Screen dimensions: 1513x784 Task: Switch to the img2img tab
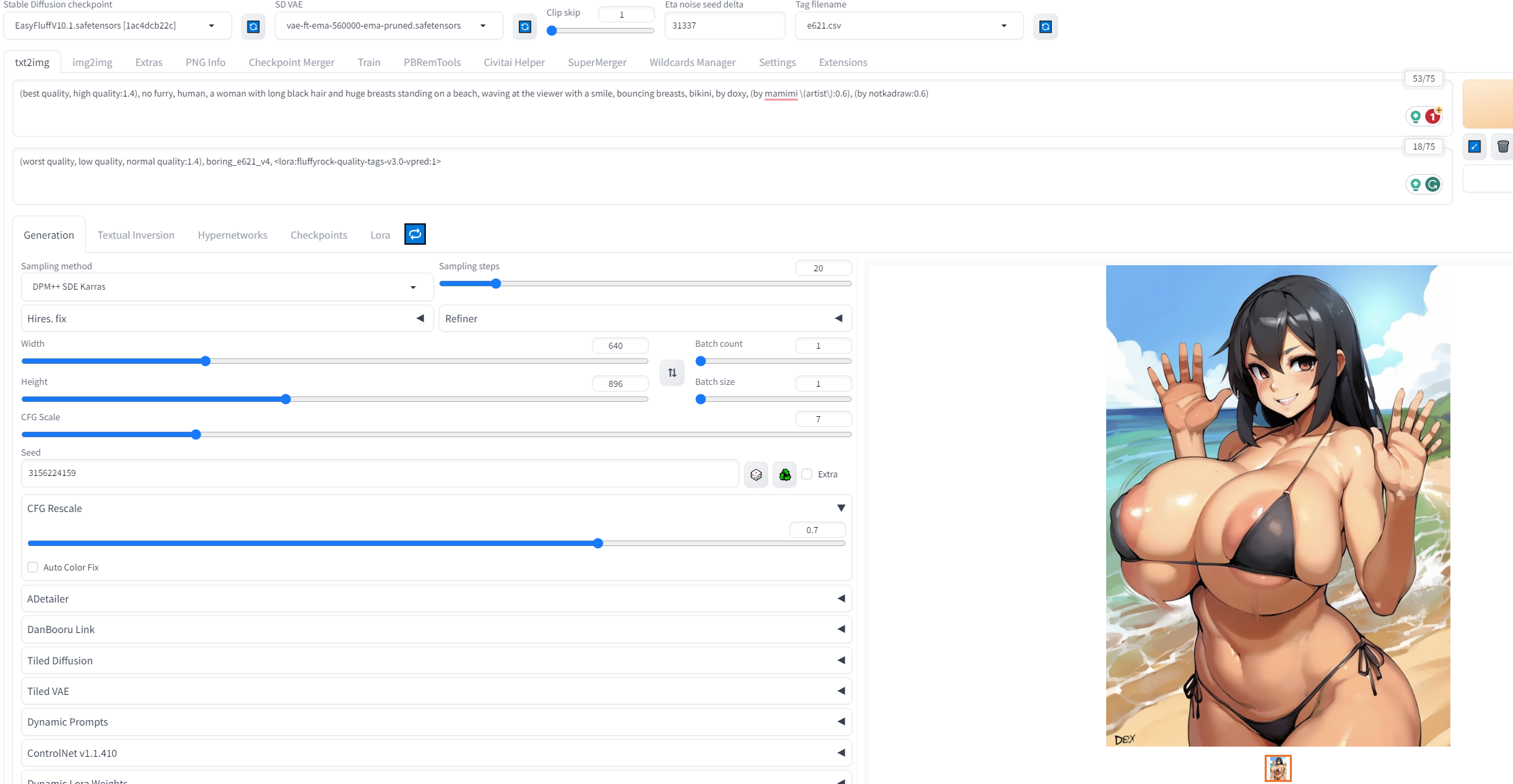click(93, 62)
